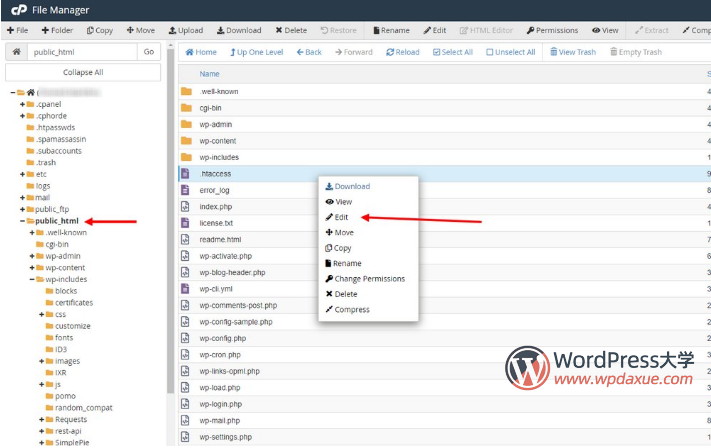This screenshot has width=711, height=448.
Task: Click the Rename tool in toolbar
Action: click(x=389, y=30)
